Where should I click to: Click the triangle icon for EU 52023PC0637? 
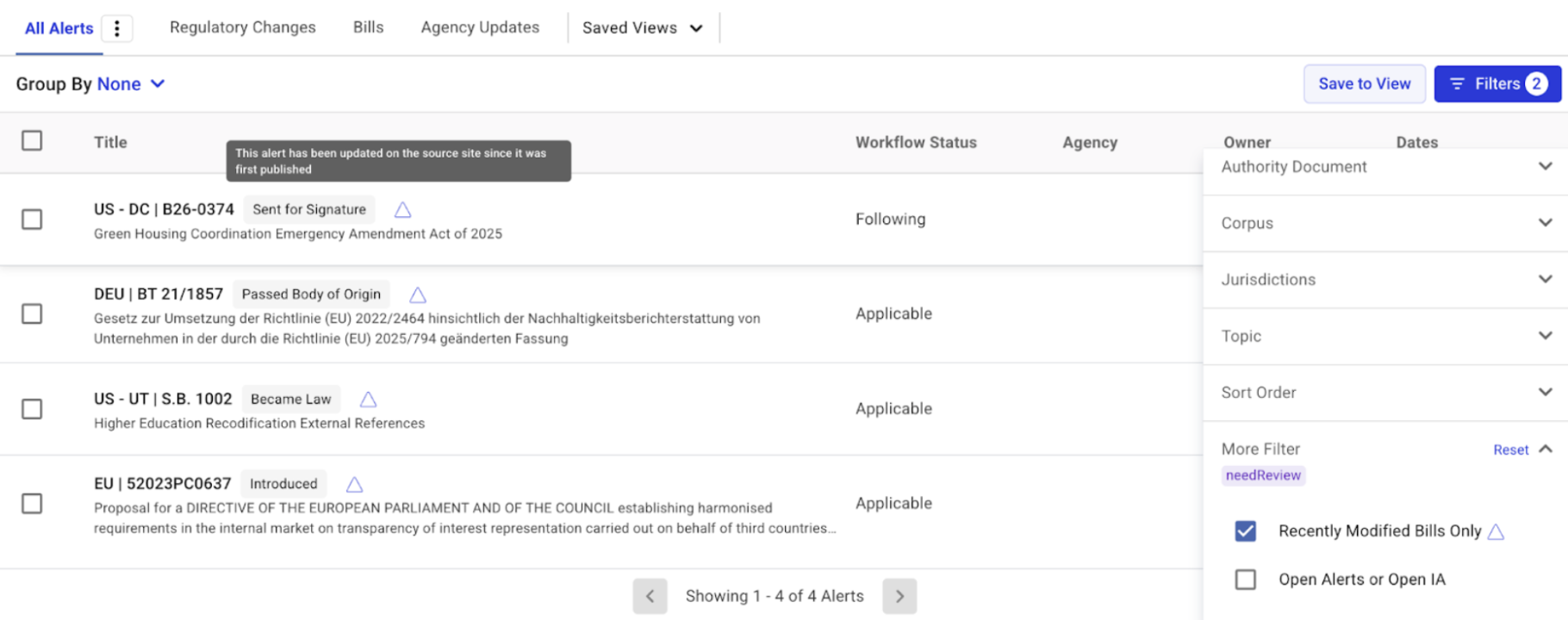tap(354, 484)
